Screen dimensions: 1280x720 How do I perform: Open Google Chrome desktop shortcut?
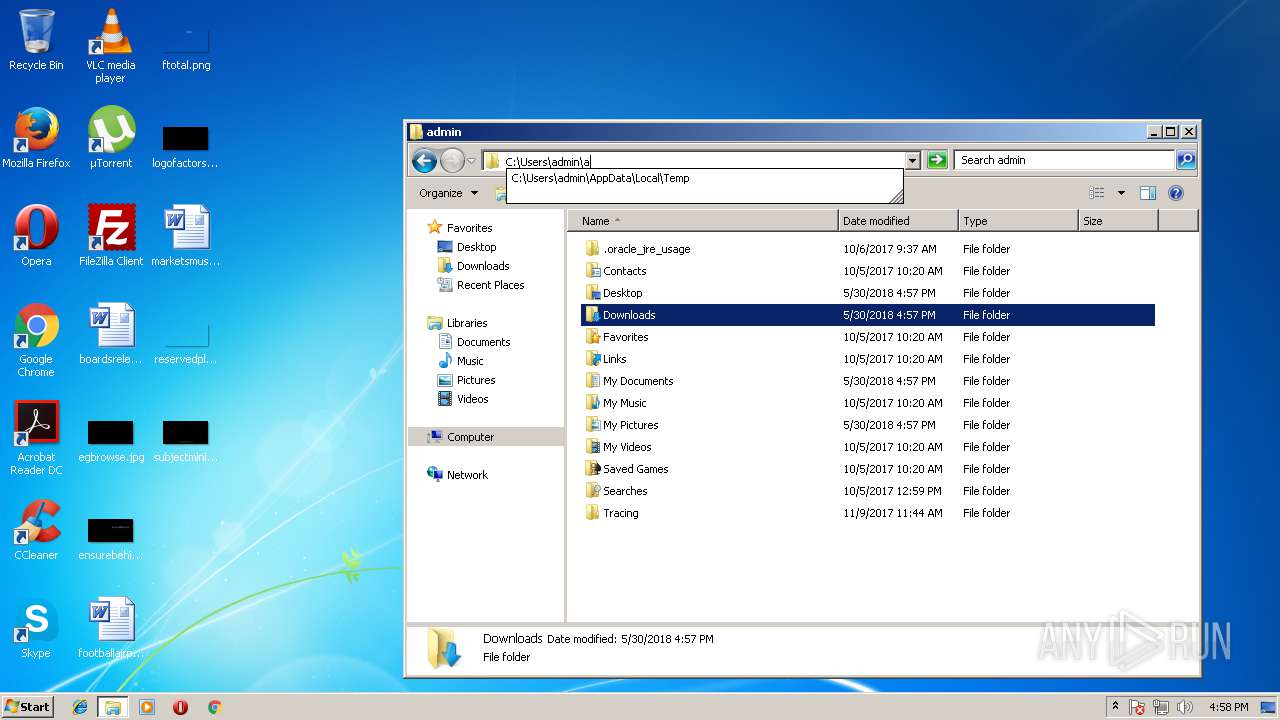[x=36, y=340]
